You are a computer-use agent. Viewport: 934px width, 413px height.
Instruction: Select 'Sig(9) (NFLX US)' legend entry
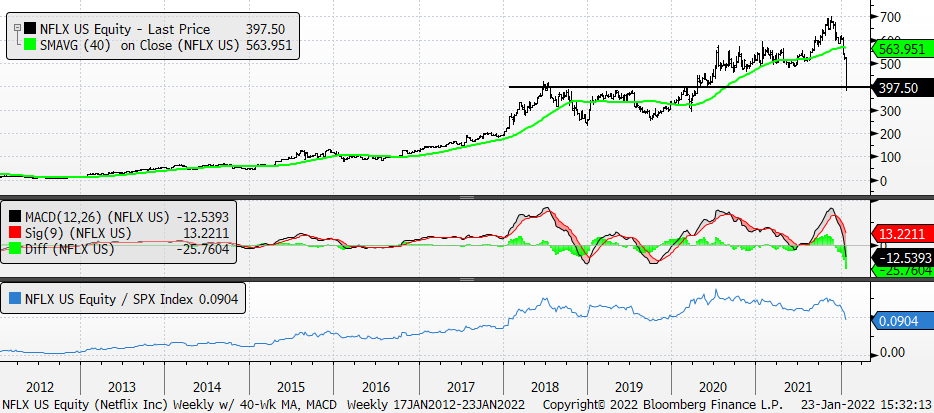point(78,233)
